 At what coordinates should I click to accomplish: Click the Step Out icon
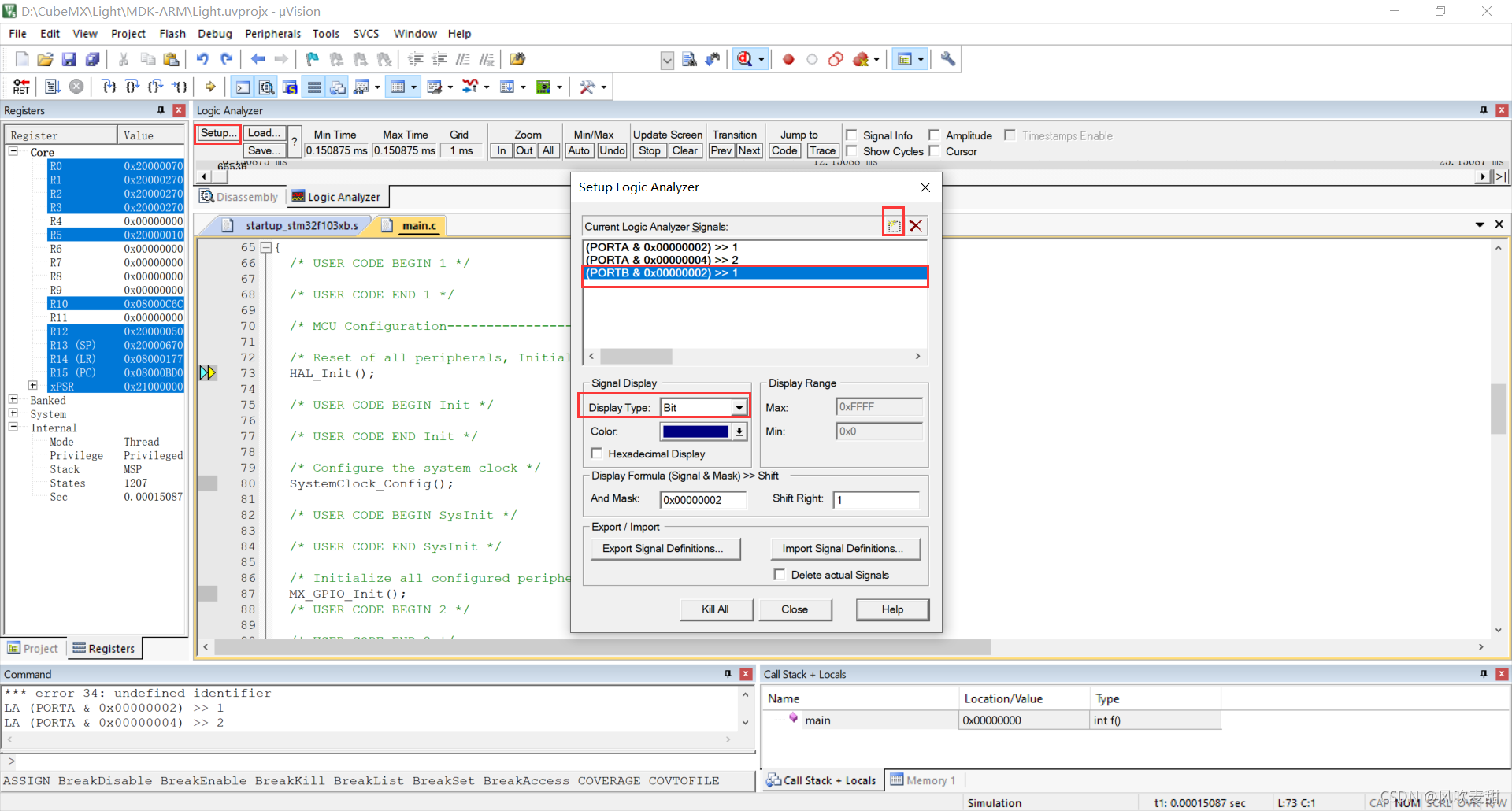(156, 87)
